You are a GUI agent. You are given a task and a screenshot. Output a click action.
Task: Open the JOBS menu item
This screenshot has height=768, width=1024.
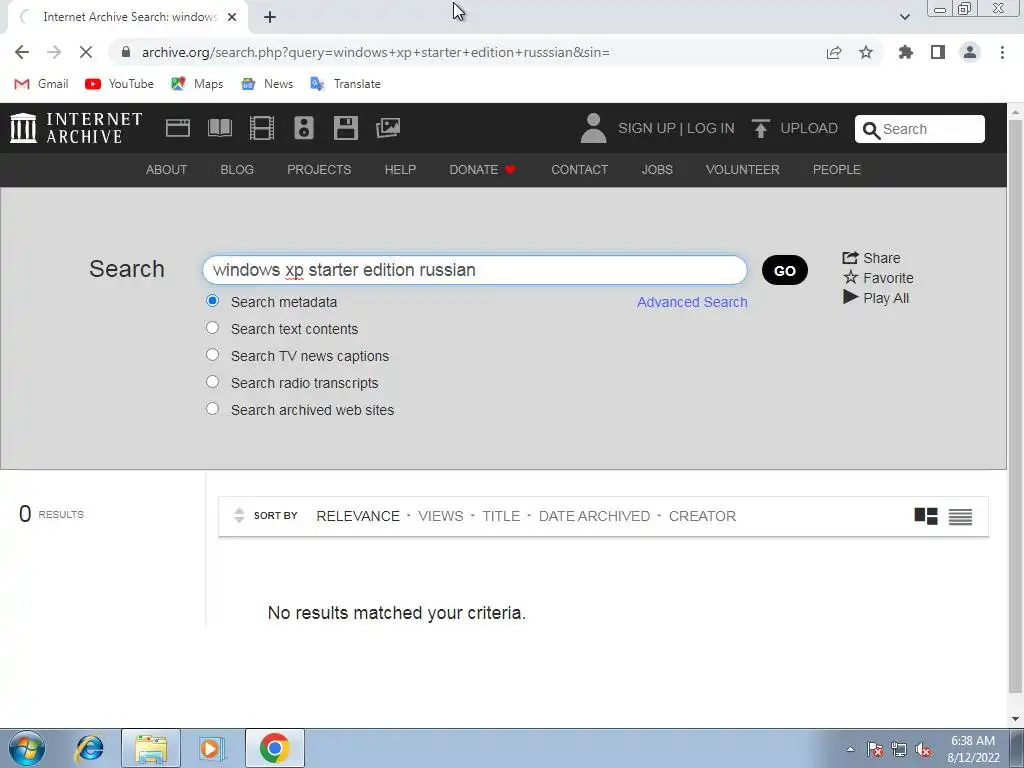coord(657,170)
